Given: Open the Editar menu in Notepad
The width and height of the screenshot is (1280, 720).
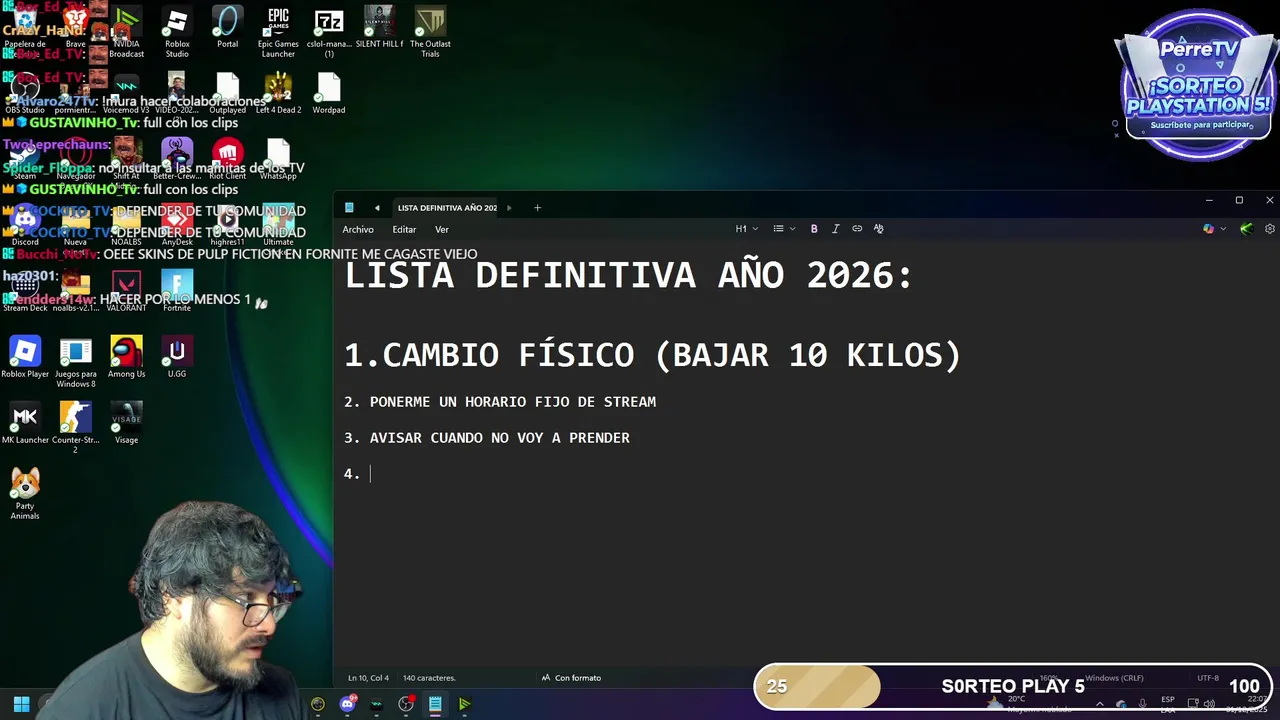Looking at the screenshot, I should [404, 229].
